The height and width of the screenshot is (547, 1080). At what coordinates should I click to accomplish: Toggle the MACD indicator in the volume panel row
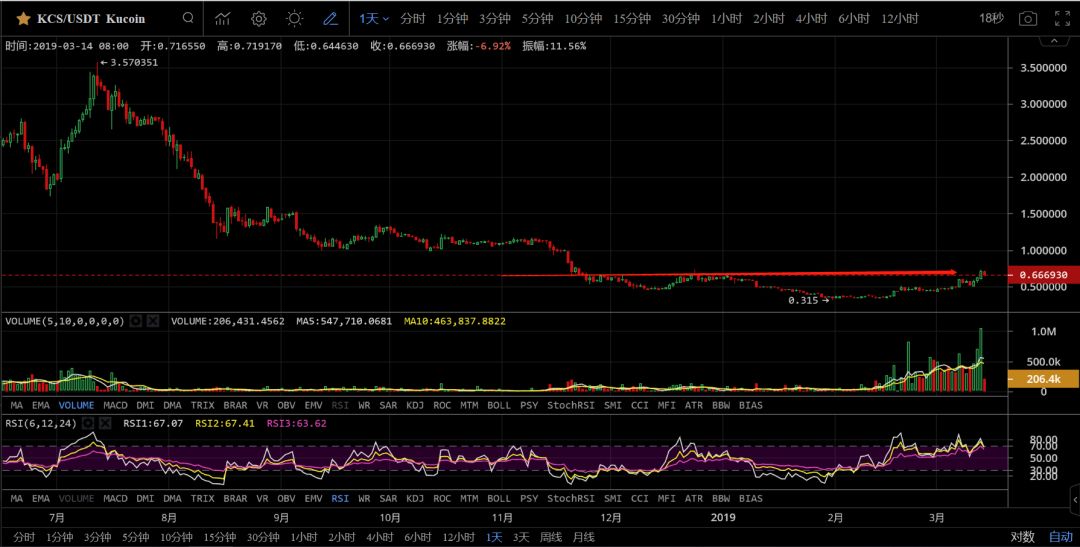coord(115,405)
